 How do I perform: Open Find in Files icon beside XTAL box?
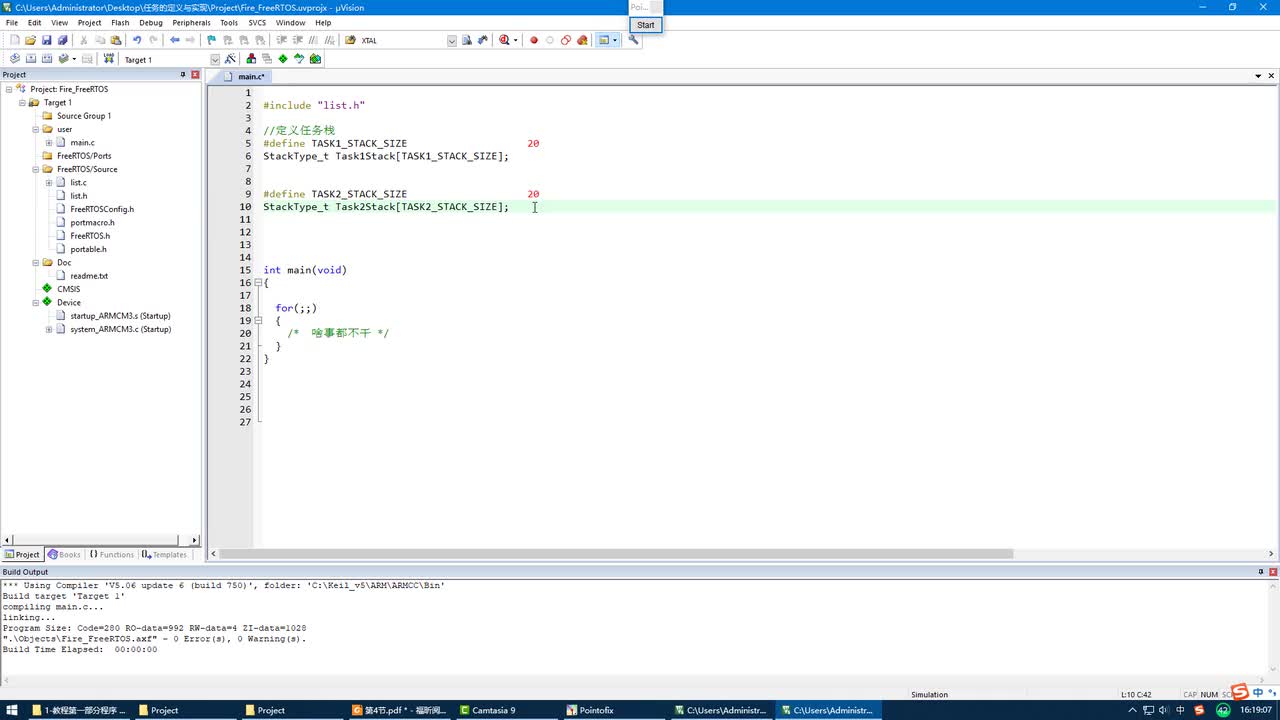tap(467, 40)
